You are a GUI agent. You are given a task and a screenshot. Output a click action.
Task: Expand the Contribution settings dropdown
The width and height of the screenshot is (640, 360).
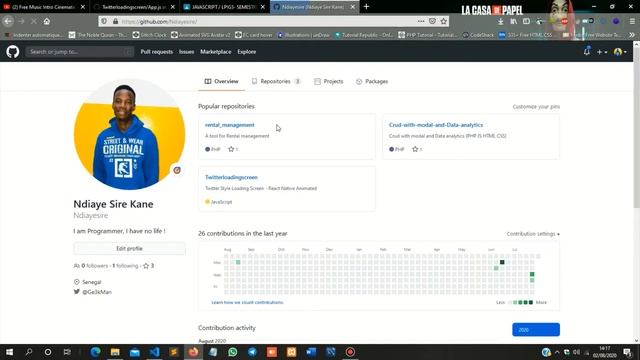533,234
